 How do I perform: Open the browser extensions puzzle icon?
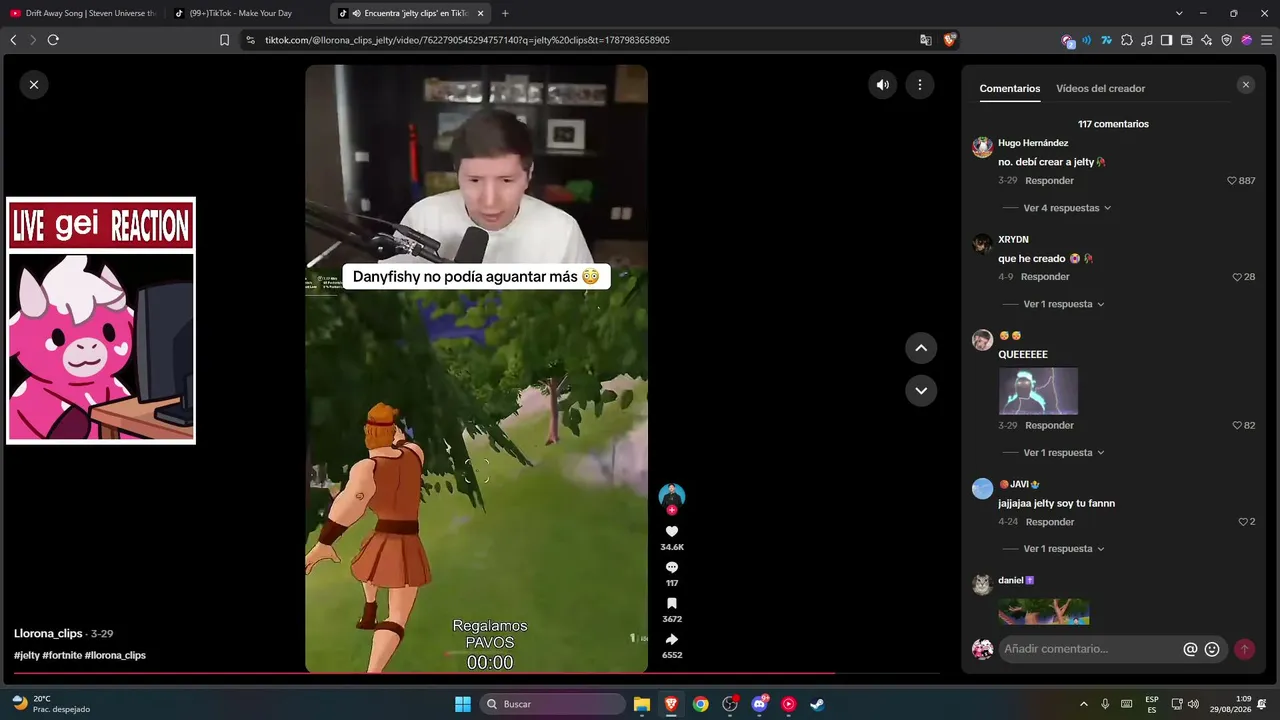coord(1127,40)
